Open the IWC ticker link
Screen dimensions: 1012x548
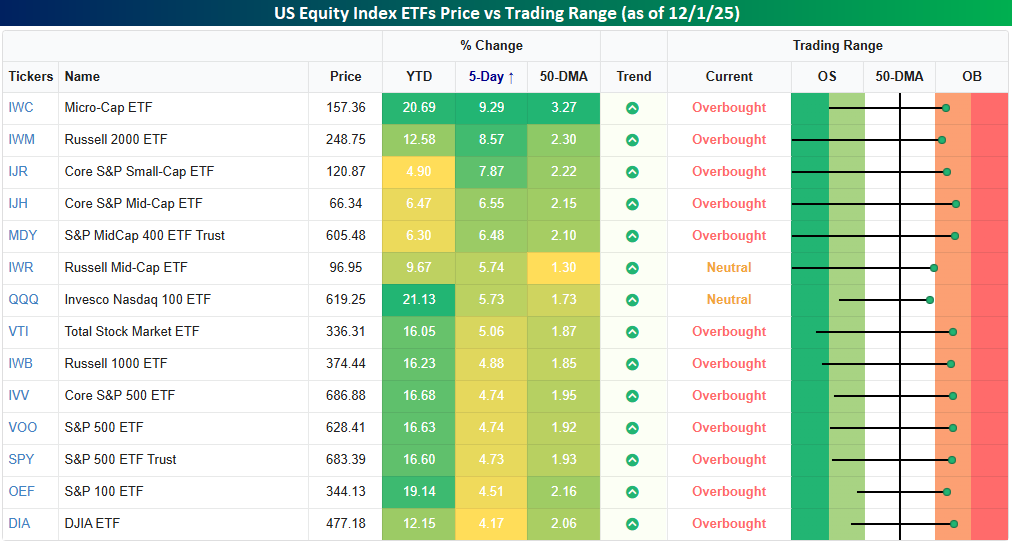tap(22, 108)
